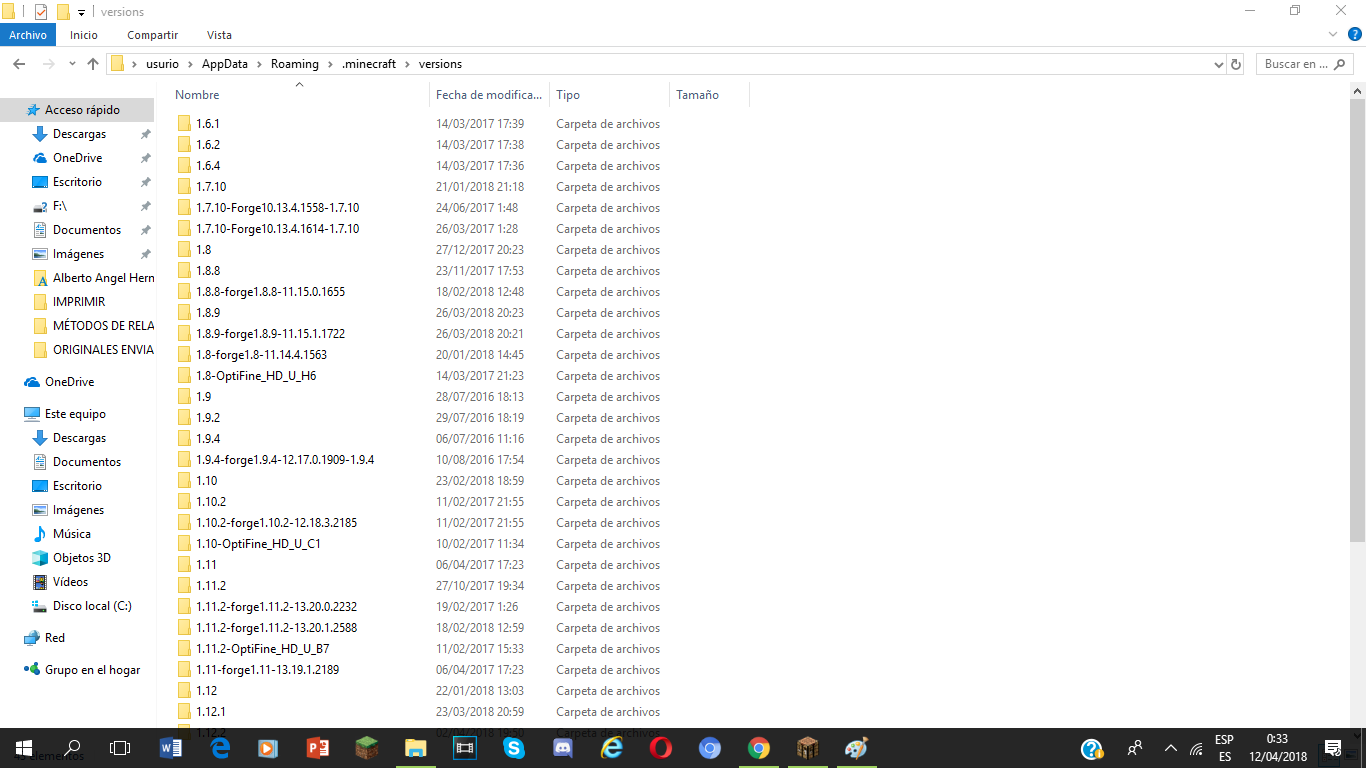This screenshot has height=768, width=1366.
Task: Select the 1.12.1 folder
Action: click(210, 712)
